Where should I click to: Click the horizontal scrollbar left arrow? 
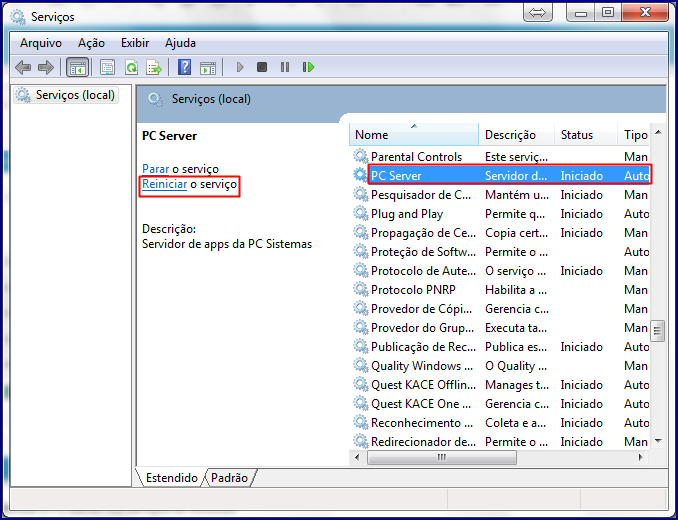[357, 457]
